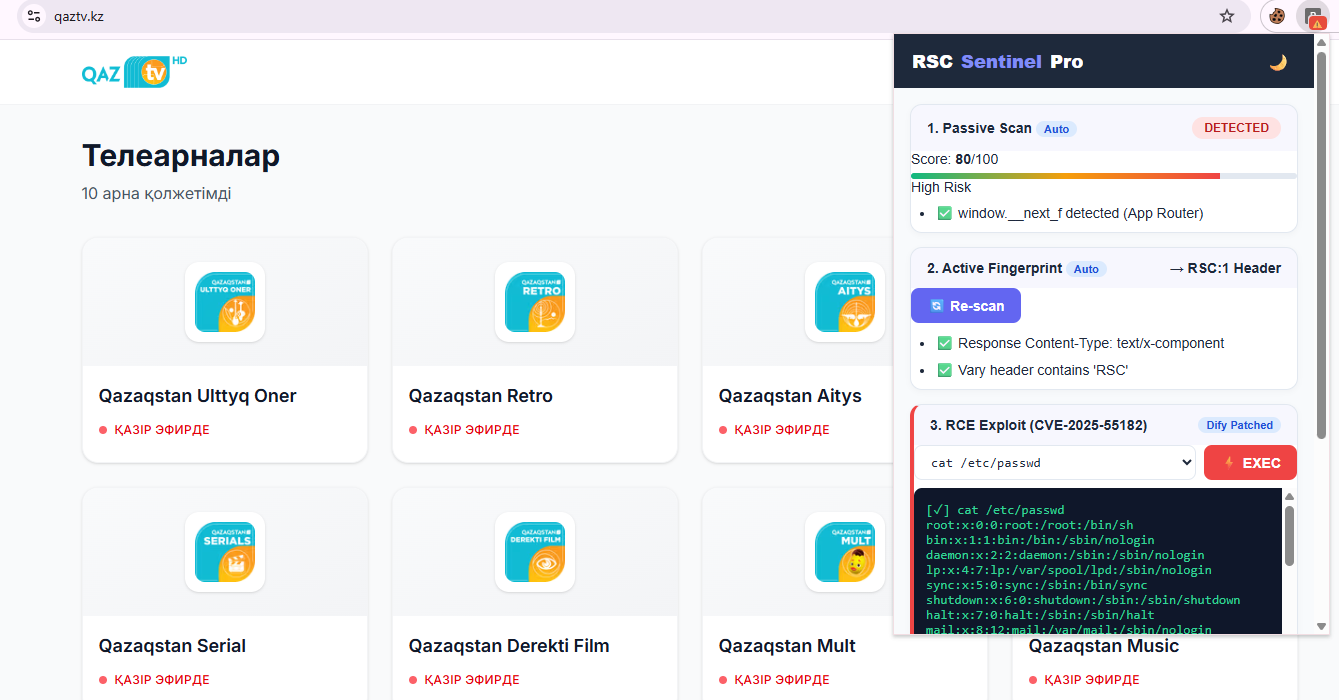The width and height of the screenshot is (1339, 700).
Task: Click the Qazaqstan Aitys channel logo
Action: (845, 302)
